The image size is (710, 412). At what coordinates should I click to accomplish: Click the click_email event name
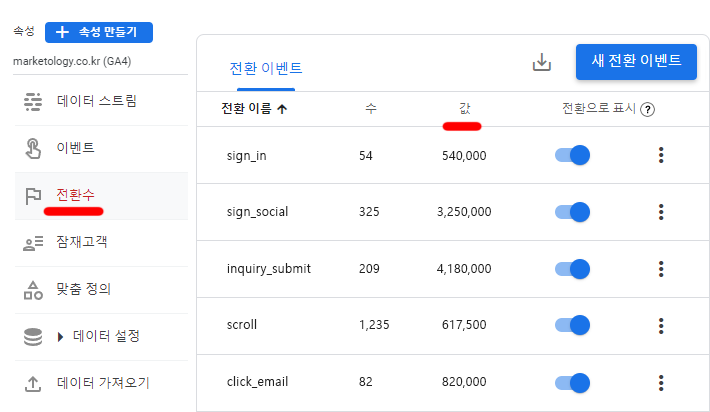click(x=257, y=382)
